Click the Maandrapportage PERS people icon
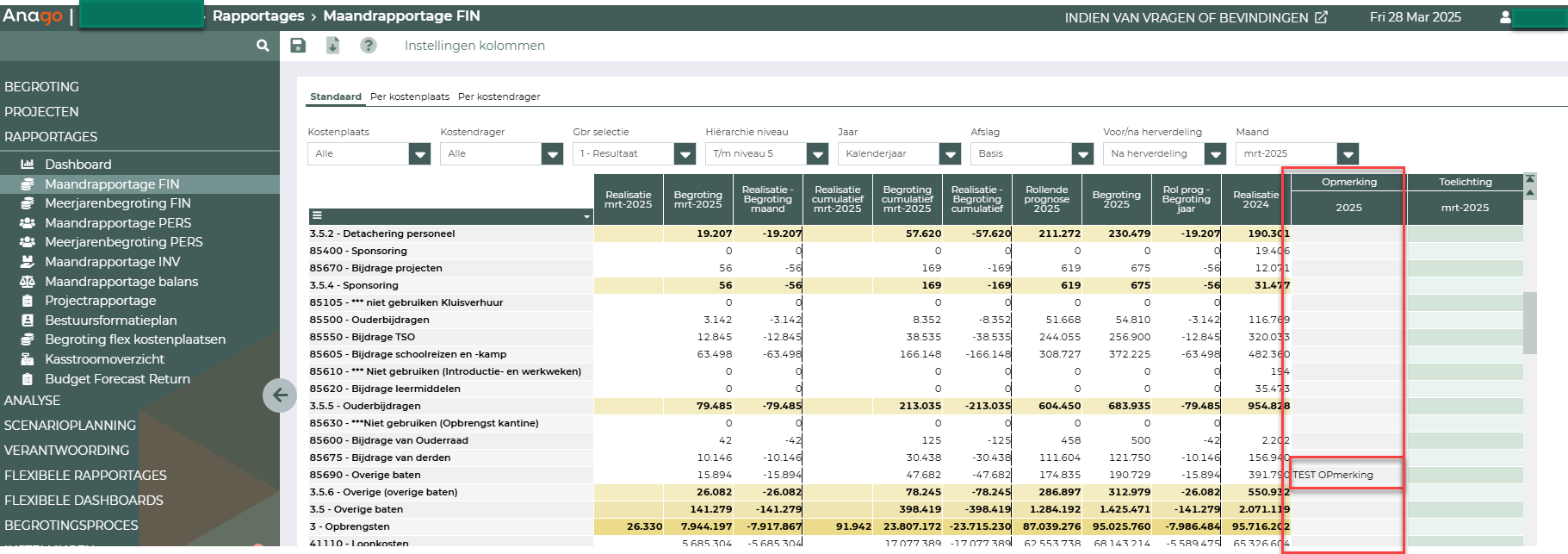1568x554 pixels. coord(28,223)
